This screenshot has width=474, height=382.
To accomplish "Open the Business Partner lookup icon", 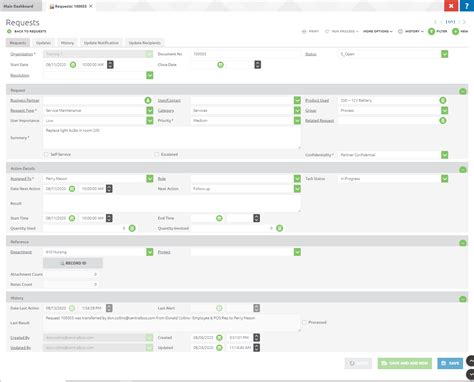I will point(148,100).
